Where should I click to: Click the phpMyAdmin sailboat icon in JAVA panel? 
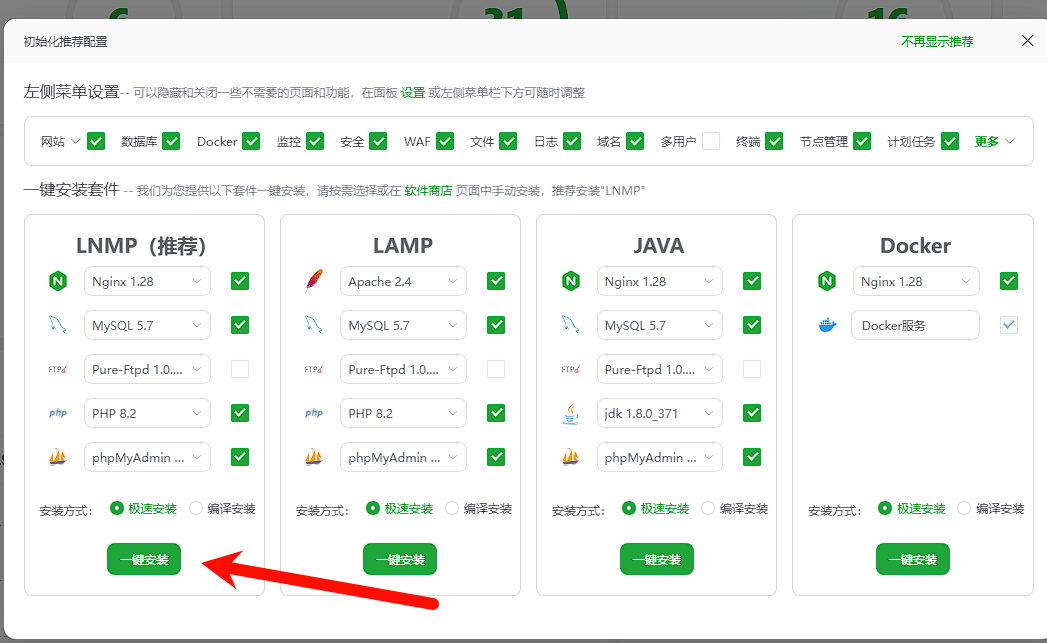click(570, 457)
